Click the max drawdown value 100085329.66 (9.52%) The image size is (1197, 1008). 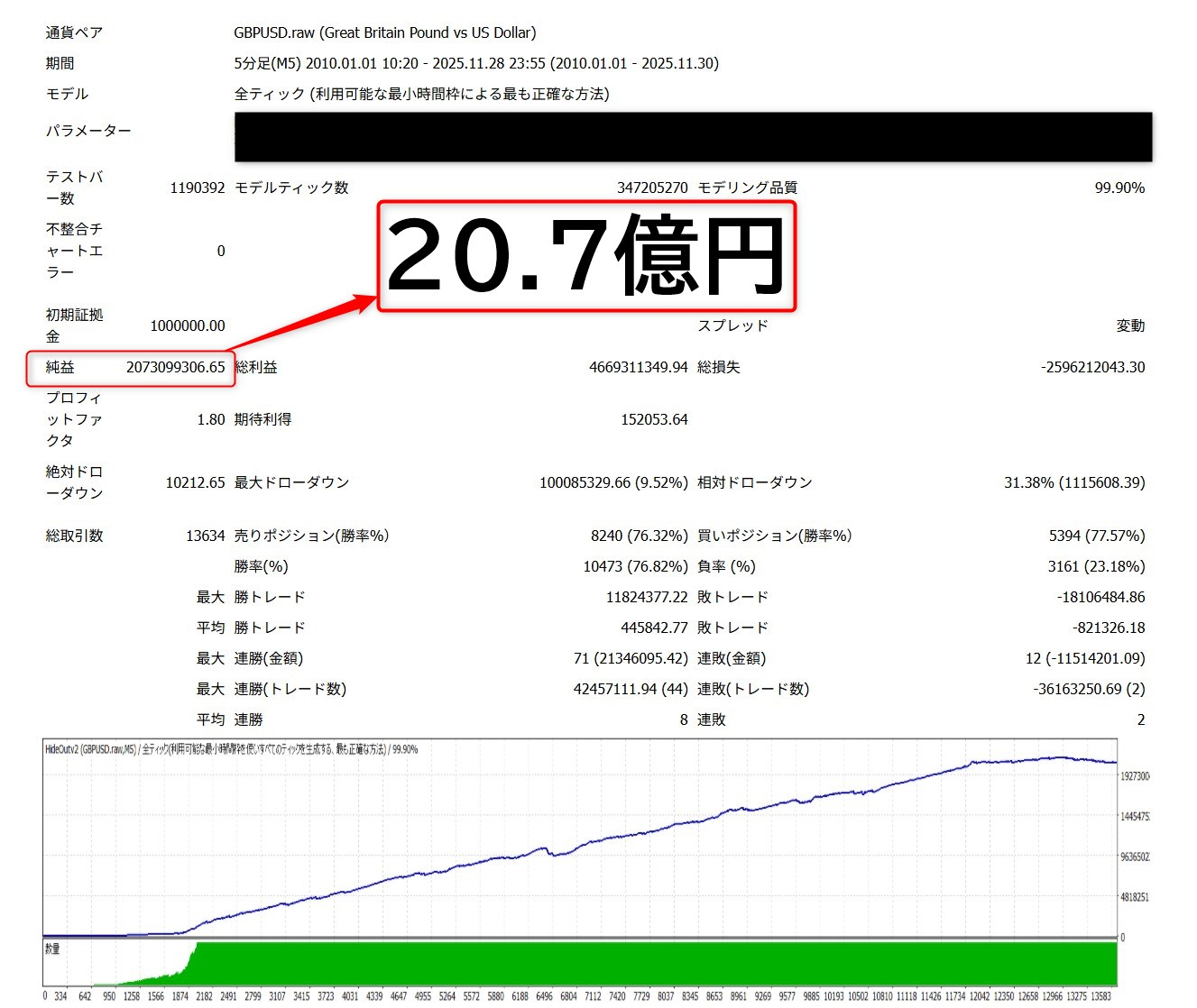point(613,482)
